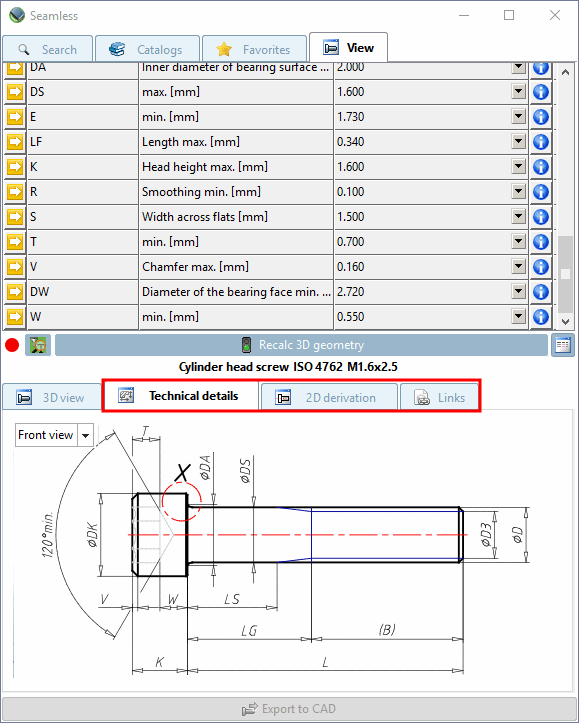Click the search-part icon next to the red dot

[x=38, y=345]
